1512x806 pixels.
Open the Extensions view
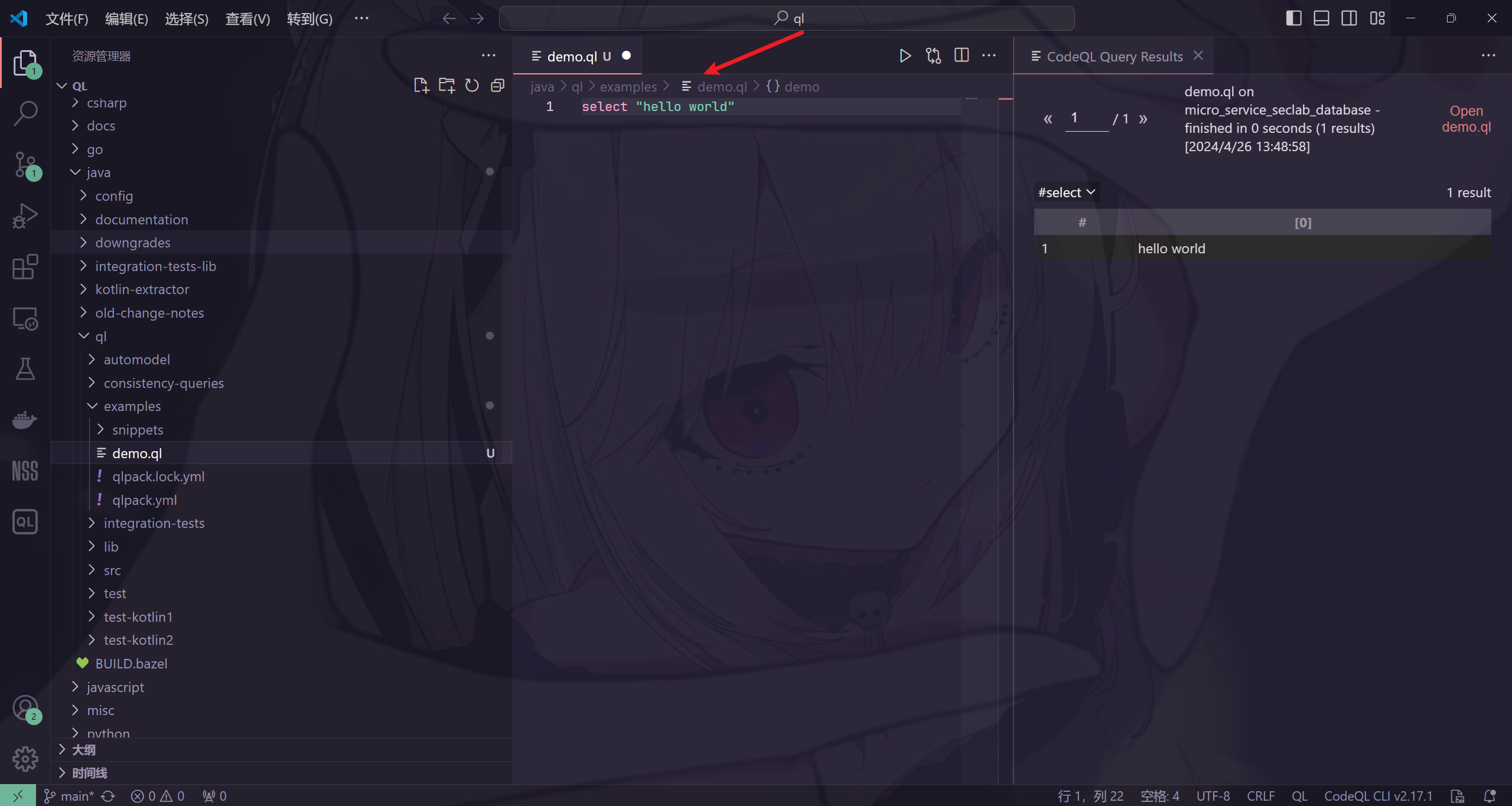pyautogui.click(x=25, y=267)
